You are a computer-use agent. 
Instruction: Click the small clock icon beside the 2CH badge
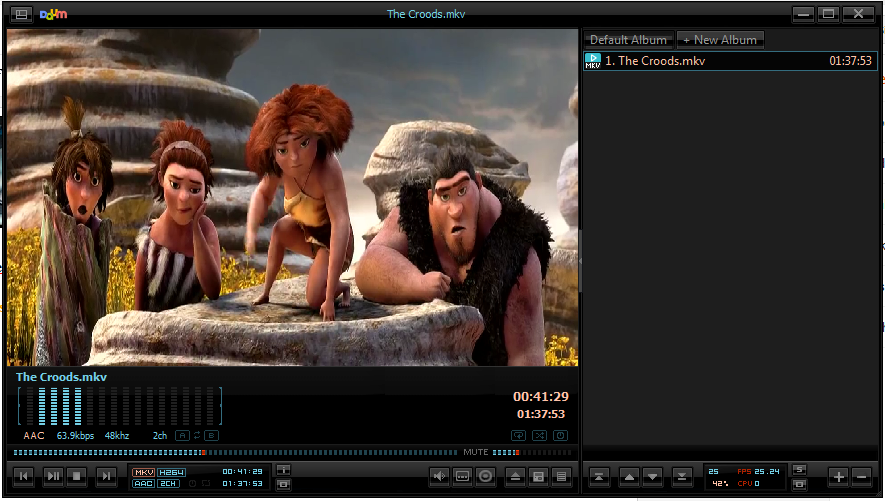coord(192,484)
